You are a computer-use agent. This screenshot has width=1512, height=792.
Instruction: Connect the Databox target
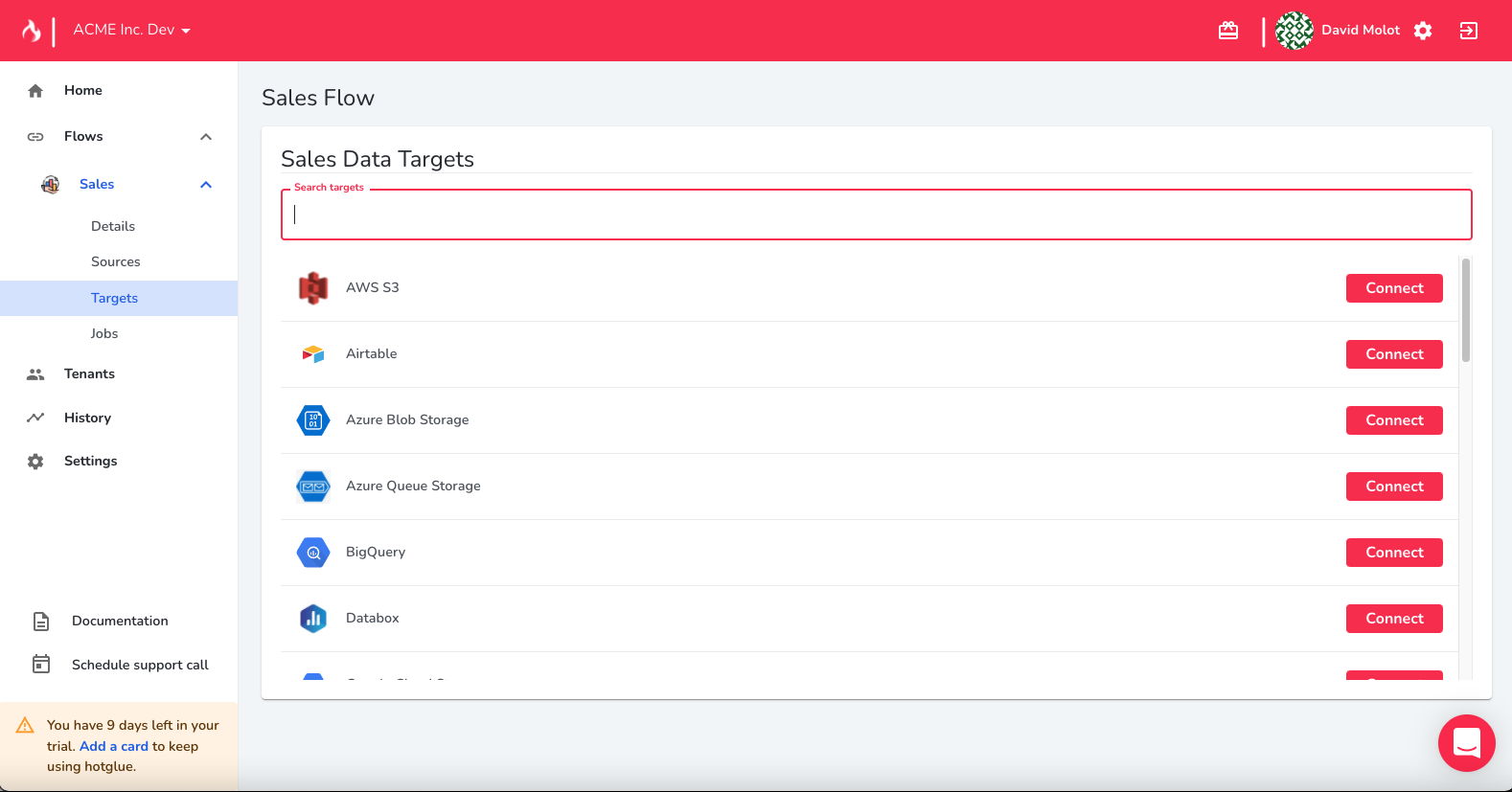click(x=1394, y=619)
